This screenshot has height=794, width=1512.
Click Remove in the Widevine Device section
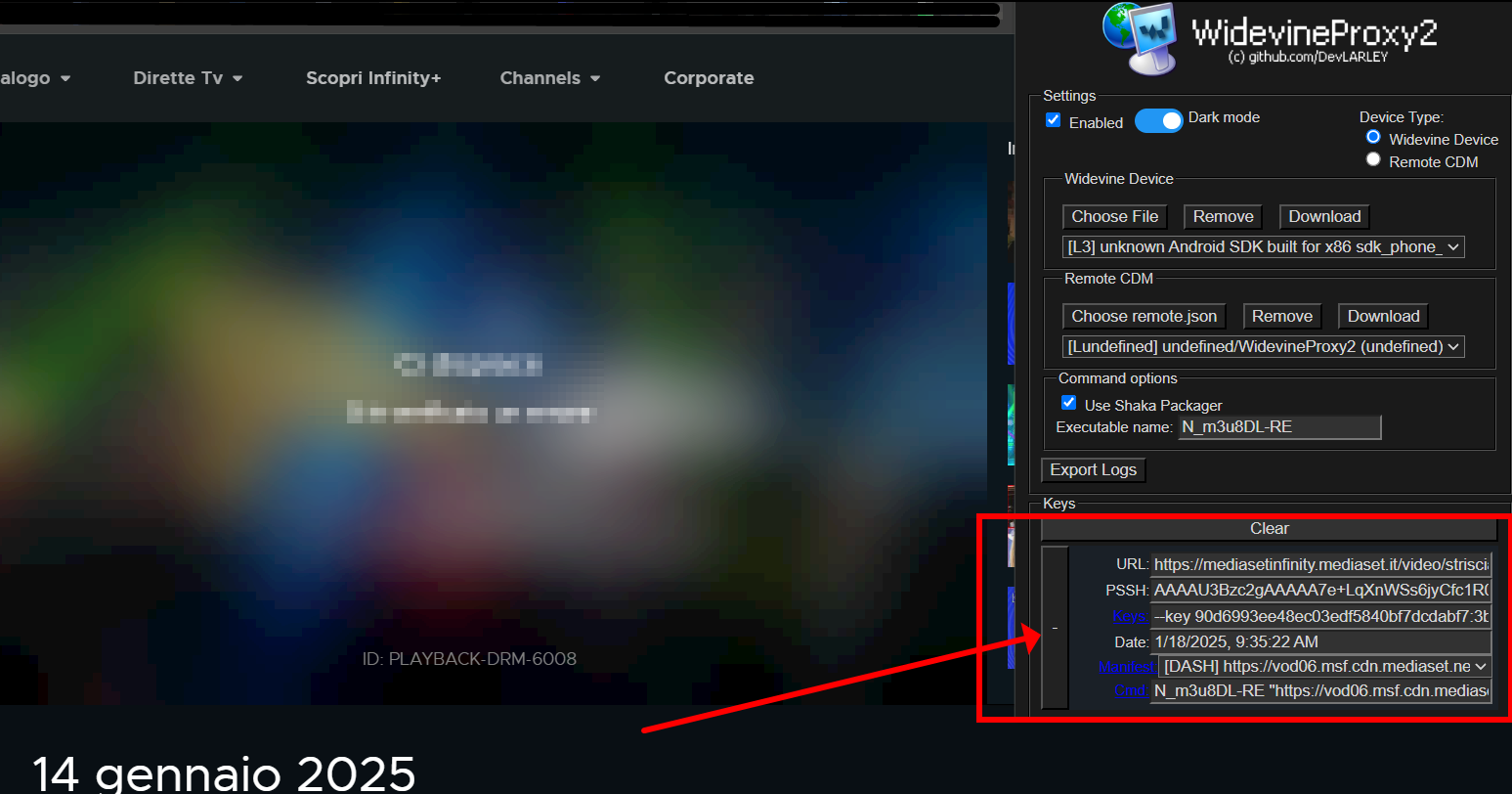(x=1223, y=217)
